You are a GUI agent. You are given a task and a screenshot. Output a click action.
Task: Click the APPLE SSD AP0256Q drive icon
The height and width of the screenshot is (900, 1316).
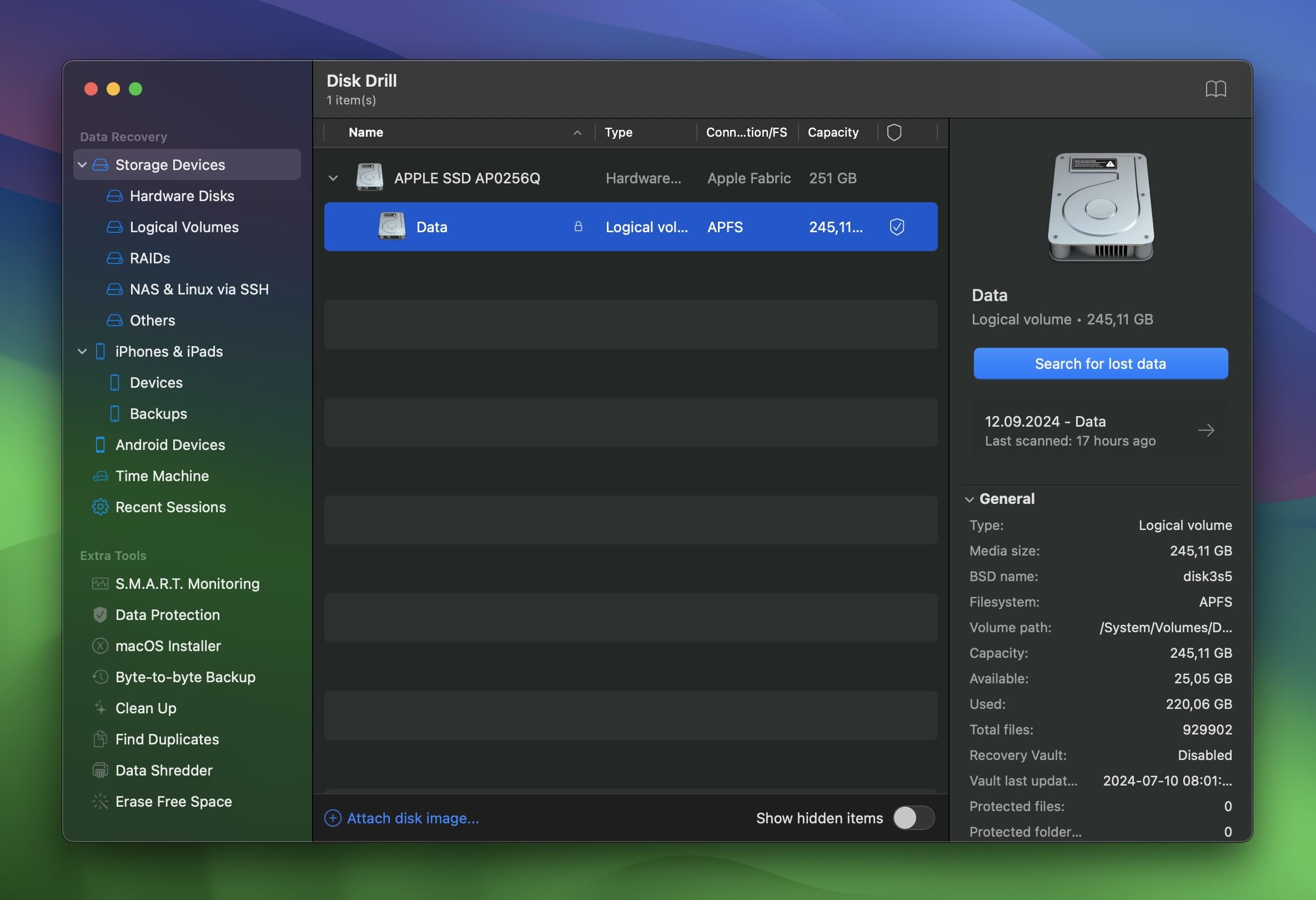(369, 177)
